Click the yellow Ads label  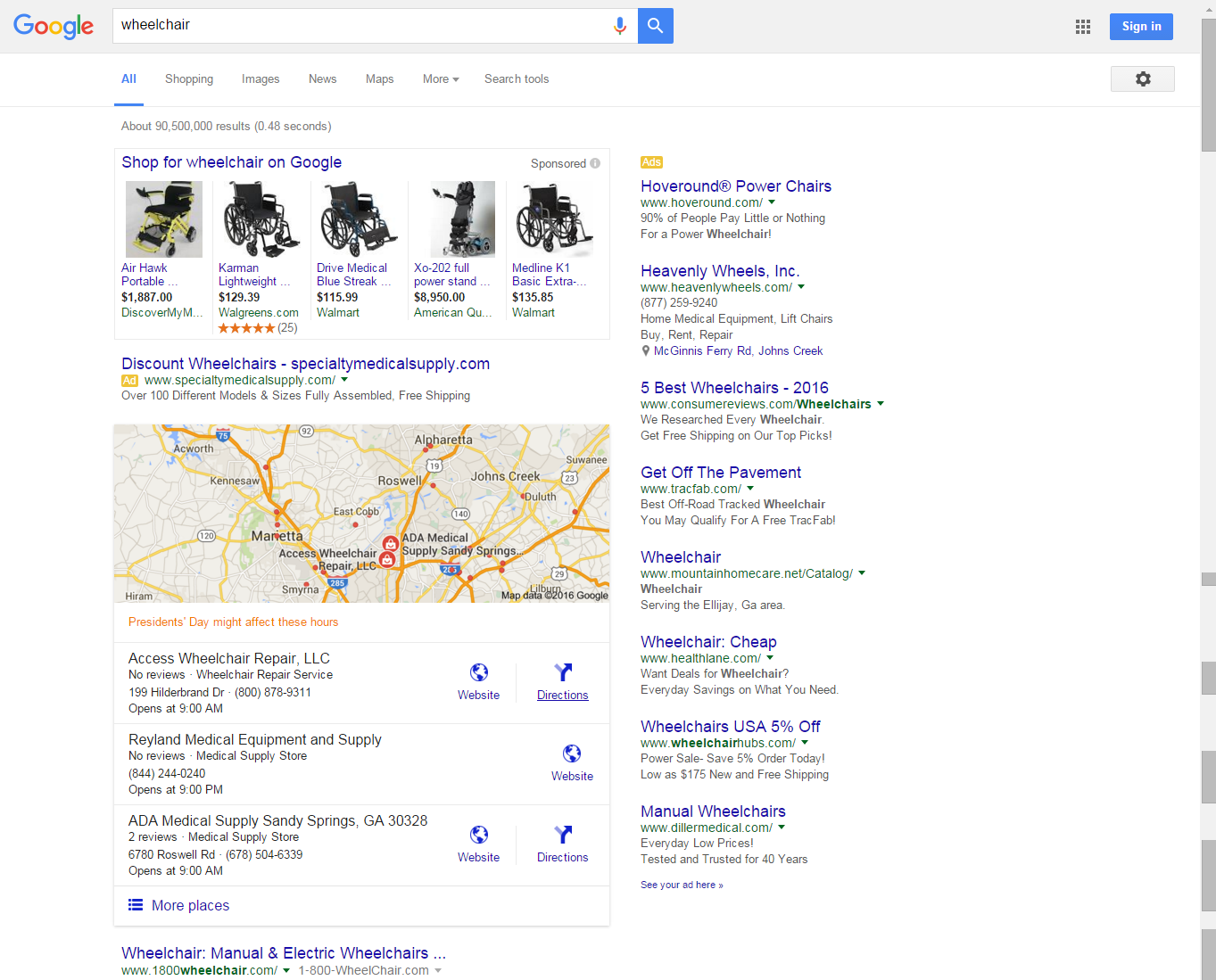tap(651, 162)
